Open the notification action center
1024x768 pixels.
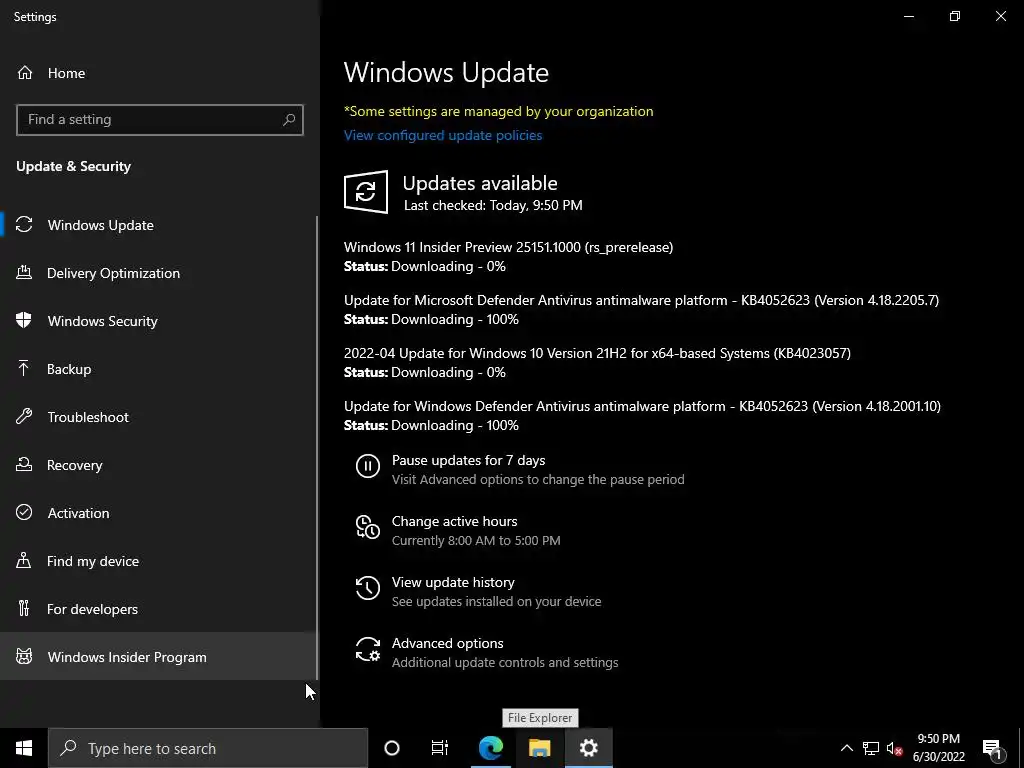tap(992, 748)
